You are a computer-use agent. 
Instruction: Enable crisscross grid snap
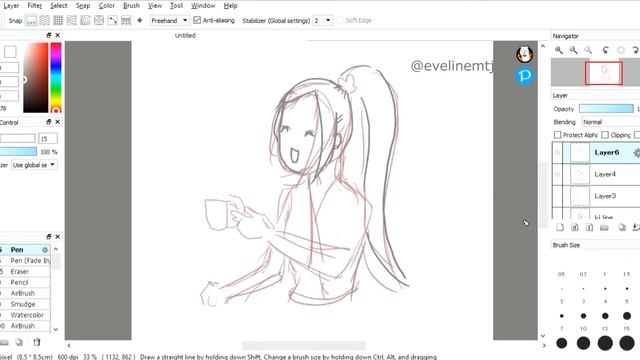[x=58, y=20]
